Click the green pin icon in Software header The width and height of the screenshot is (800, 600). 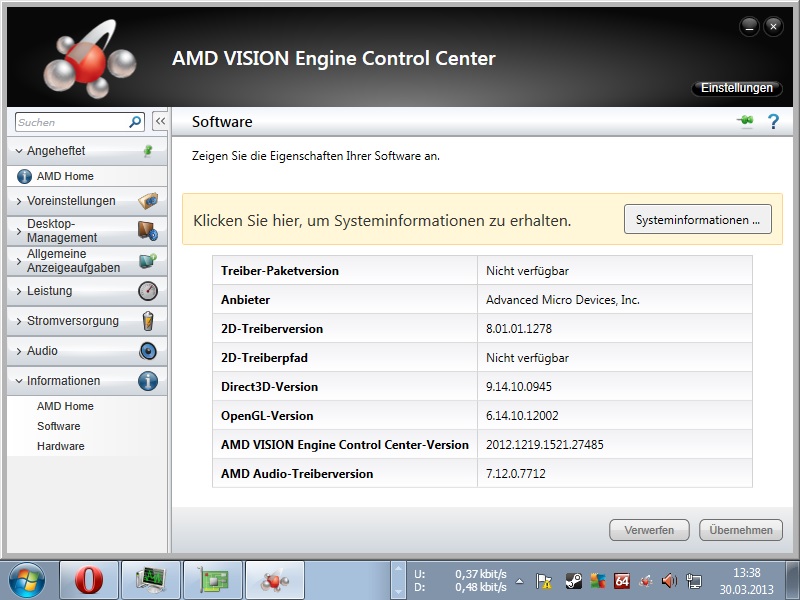point(745,121)
